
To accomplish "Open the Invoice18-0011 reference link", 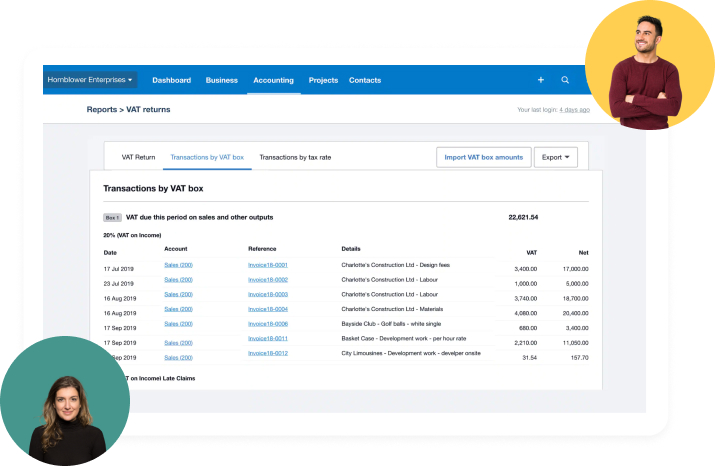I will 268,339.
